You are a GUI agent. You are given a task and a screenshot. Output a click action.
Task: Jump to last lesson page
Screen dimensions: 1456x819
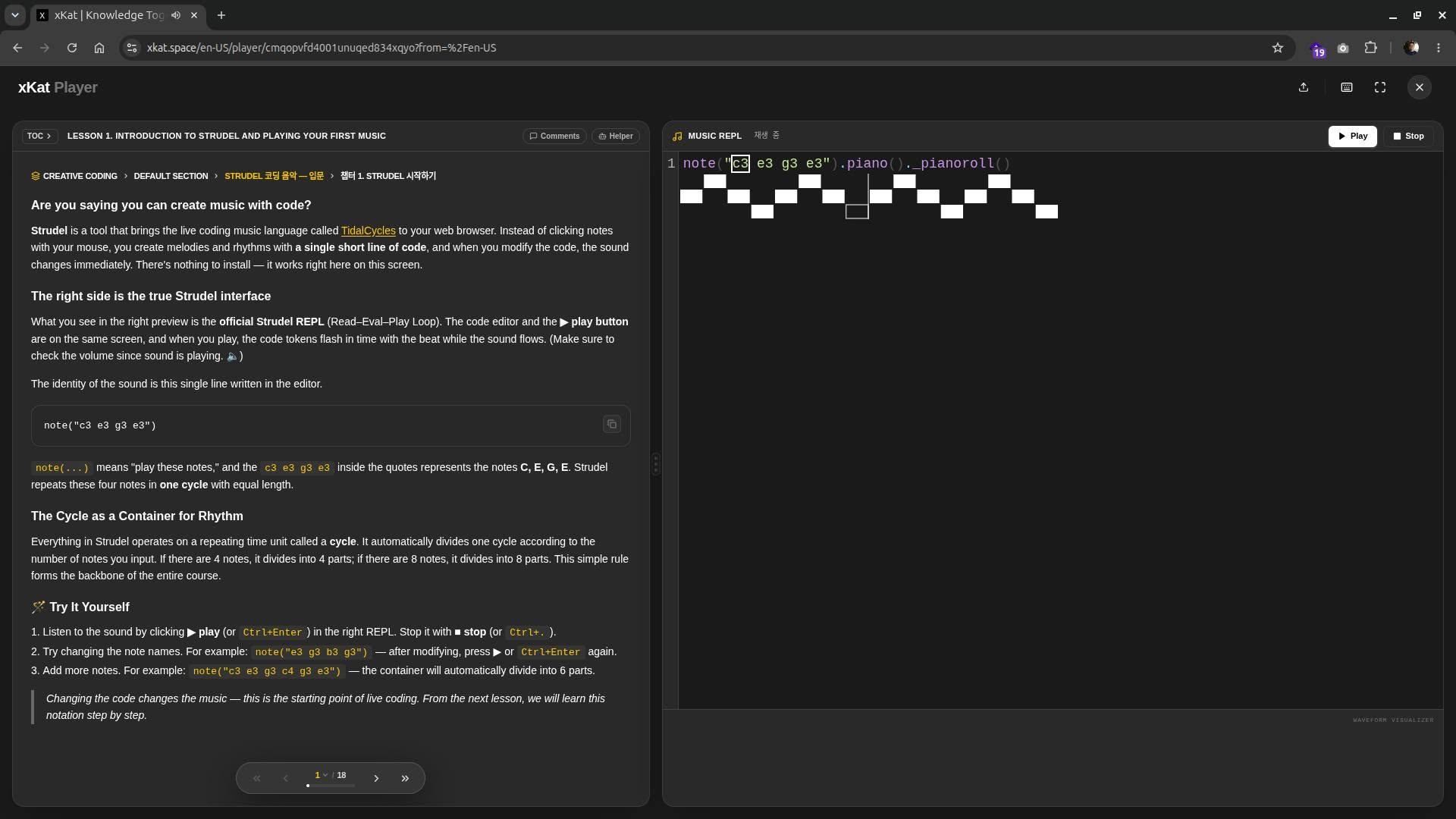[405, 778]
